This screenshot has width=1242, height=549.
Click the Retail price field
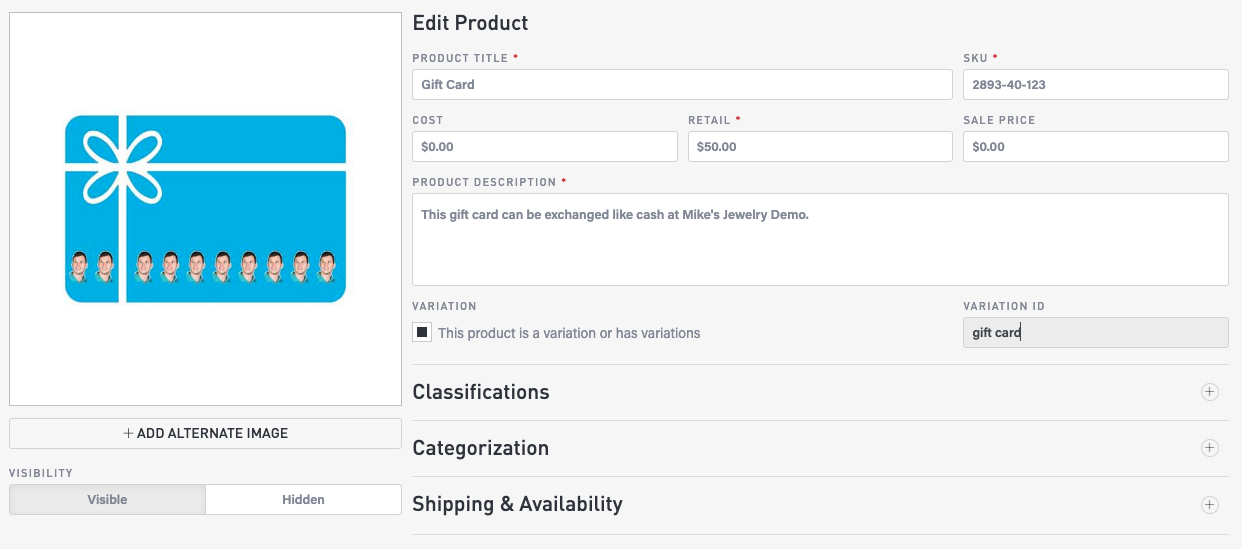(x=819, y=147)
